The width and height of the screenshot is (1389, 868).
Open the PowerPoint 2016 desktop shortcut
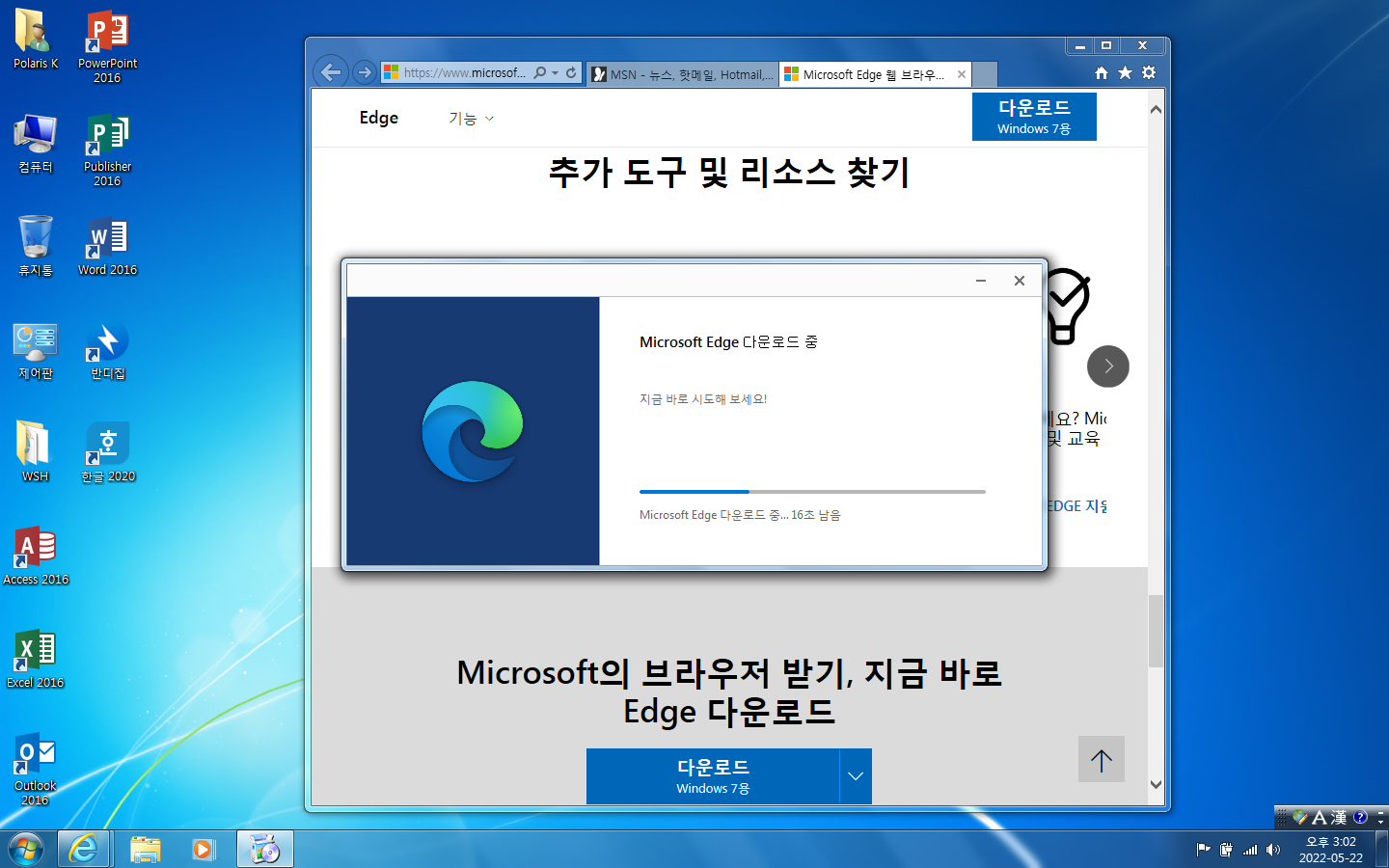coord(107,45)
